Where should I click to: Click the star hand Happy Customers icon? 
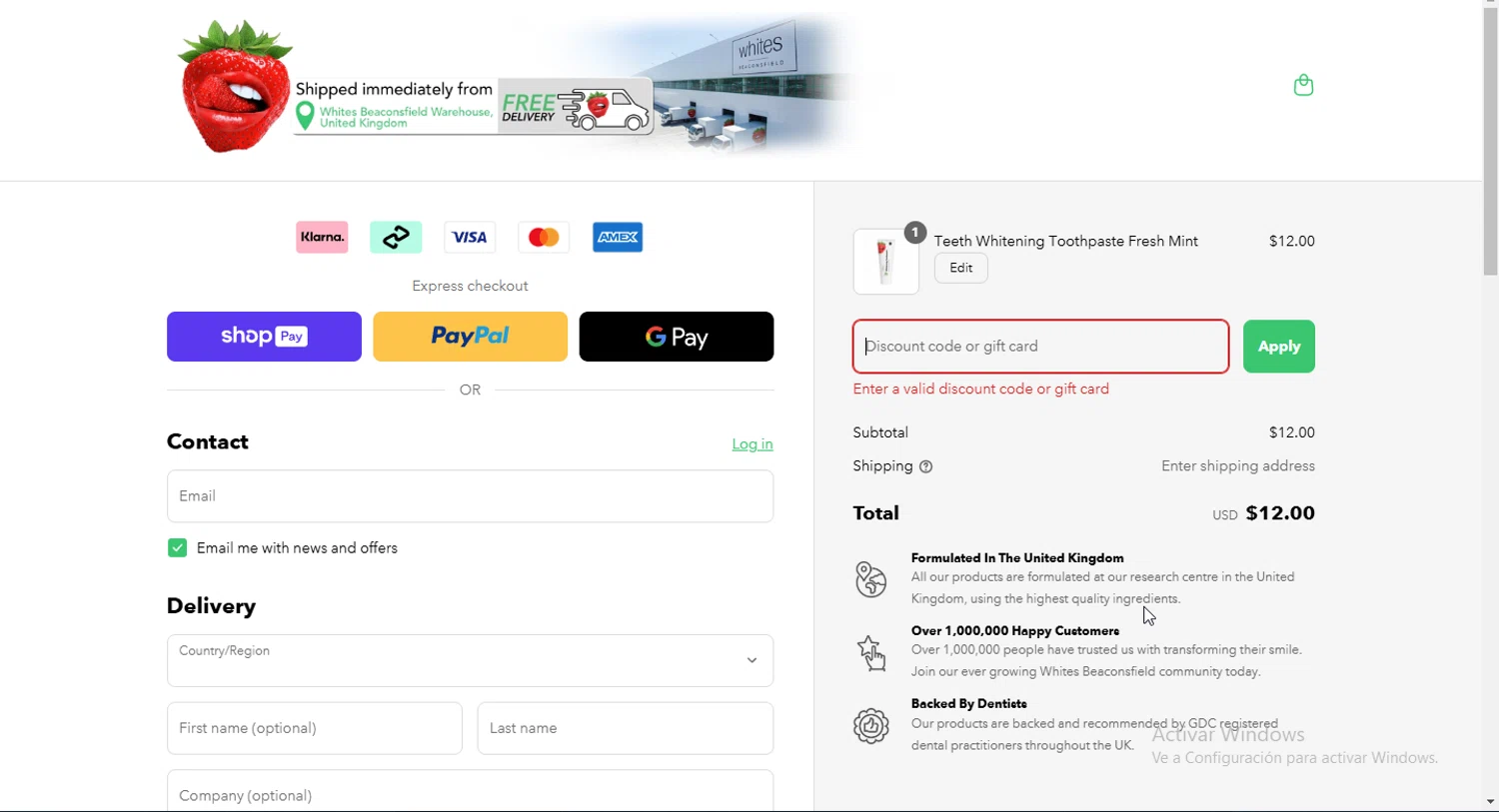[870, 653]
